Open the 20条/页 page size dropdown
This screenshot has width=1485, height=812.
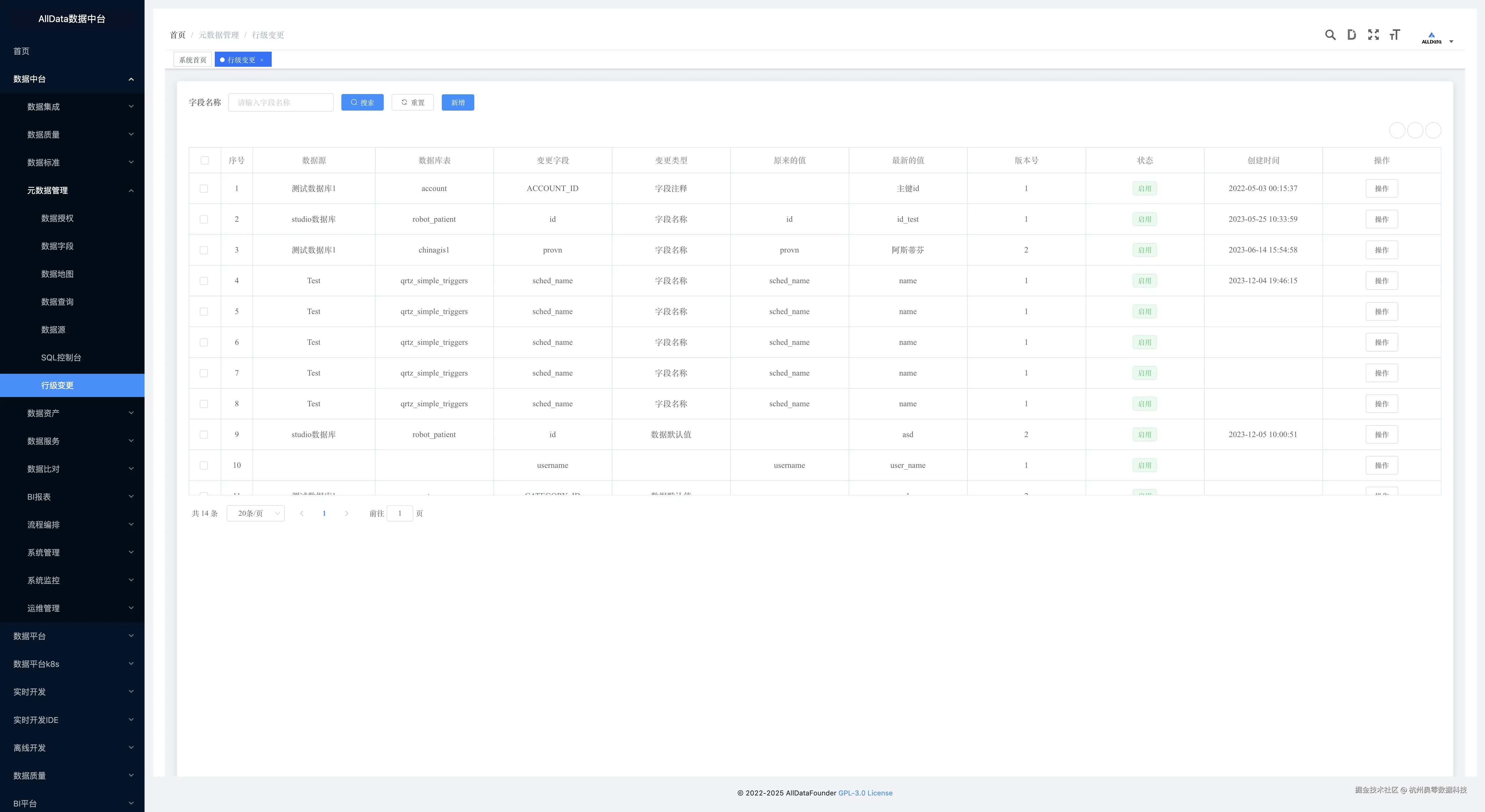pos(255,513)
